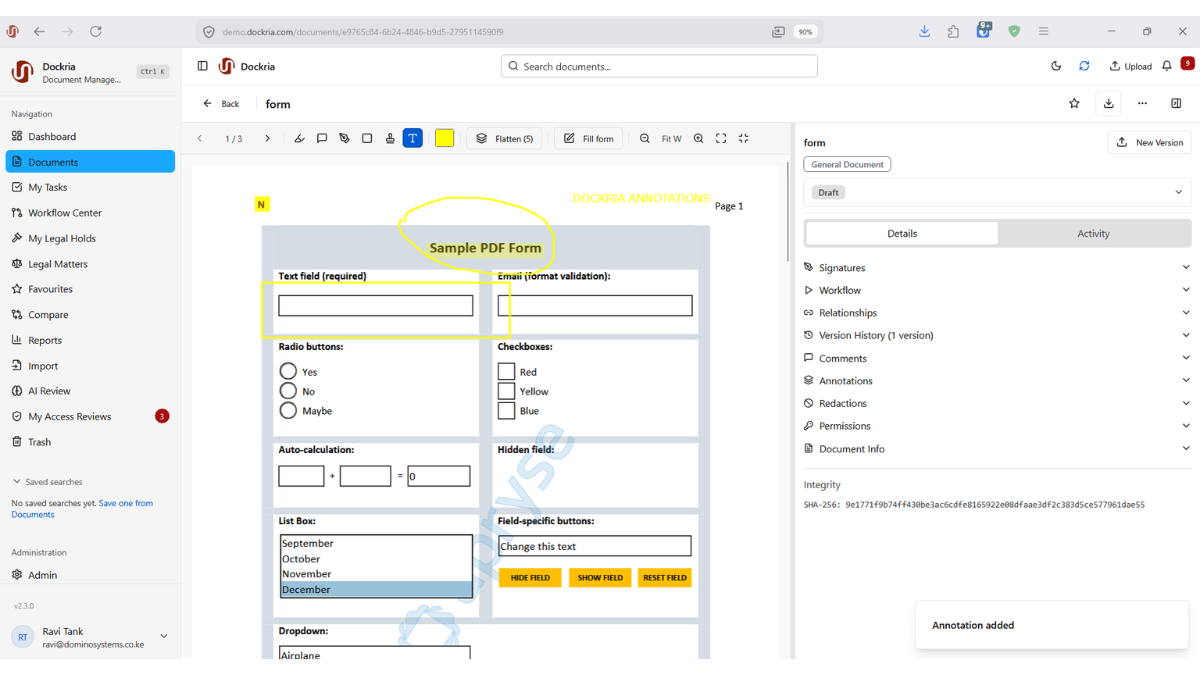Viewport: 1200px width, 675px height.
Task: Click the Back arrow button
Action: (x=221, y=103)
